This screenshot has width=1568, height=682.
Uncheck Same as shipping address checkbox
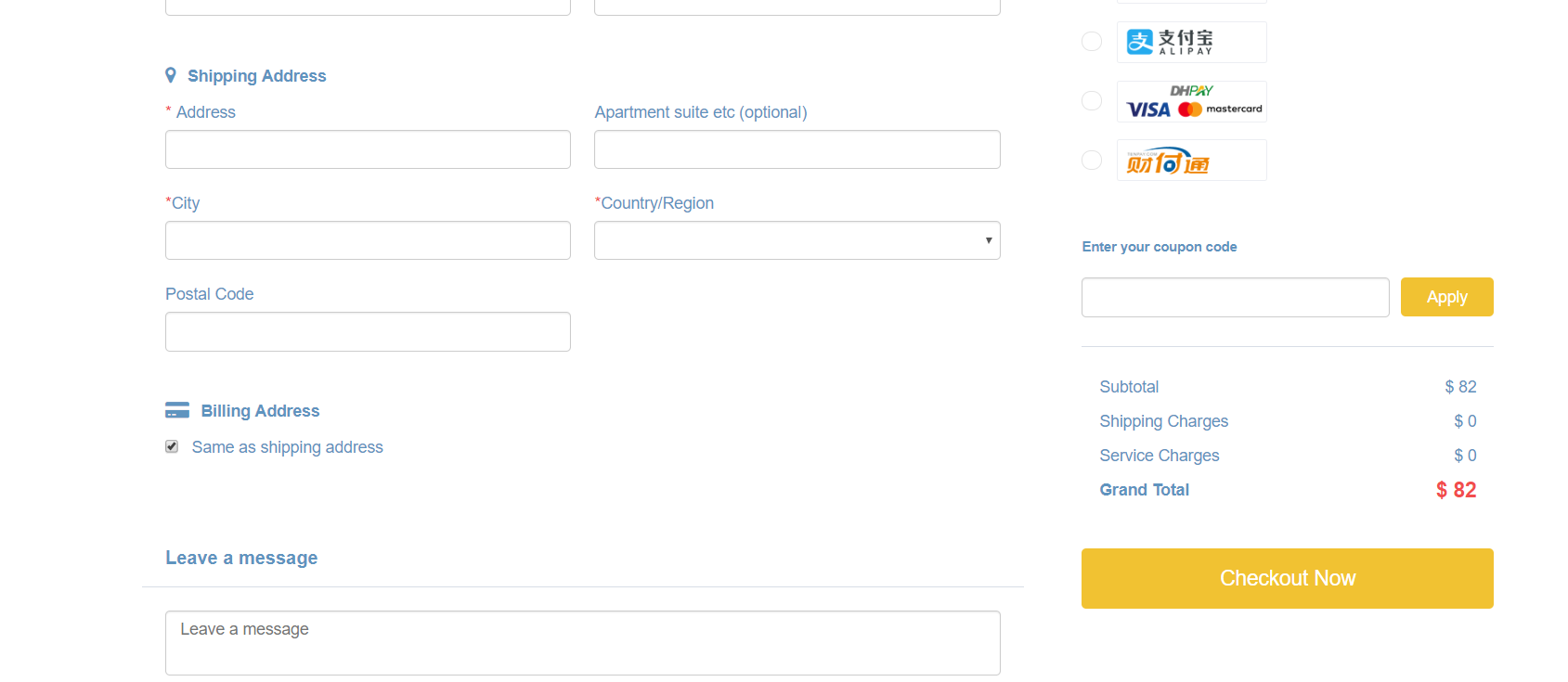click(x=172, y=446)
